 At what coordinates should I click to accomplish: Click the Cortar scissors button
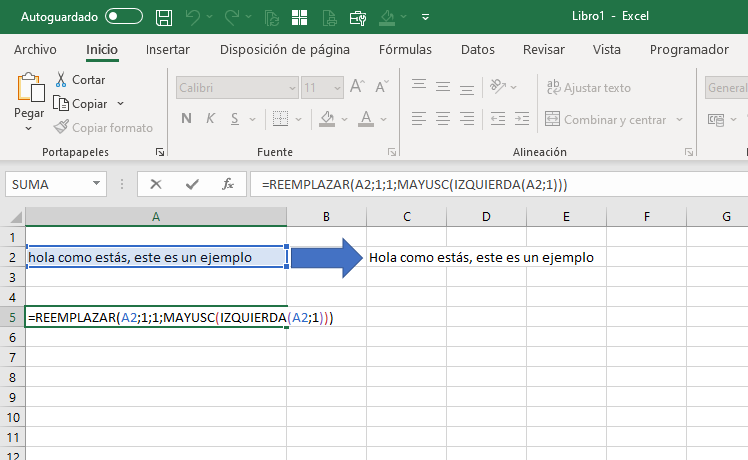pyautogui.click(x=80, y=80)
